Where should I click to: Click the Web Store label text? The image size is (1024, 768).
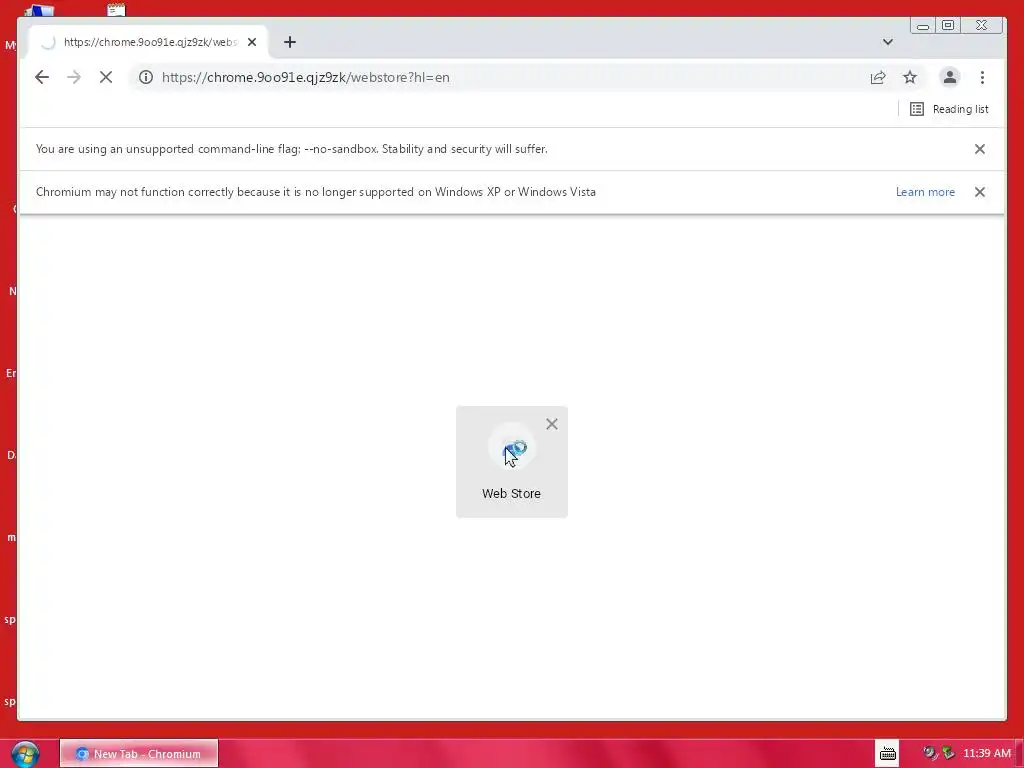(511, 494)
